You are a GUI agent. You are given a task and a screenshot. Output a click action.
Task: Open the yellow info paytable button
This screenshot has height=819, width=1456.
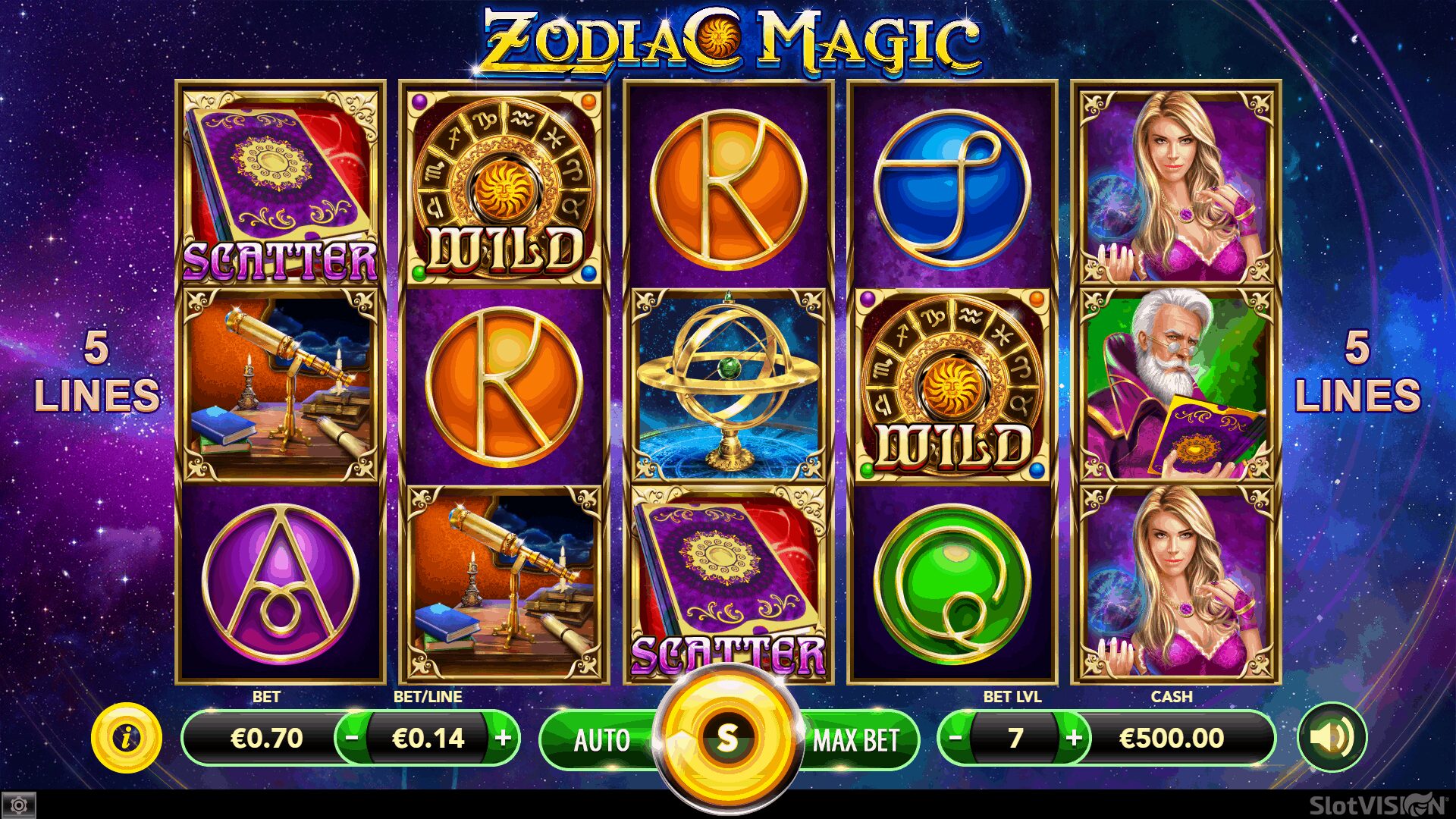click(127, 737)
